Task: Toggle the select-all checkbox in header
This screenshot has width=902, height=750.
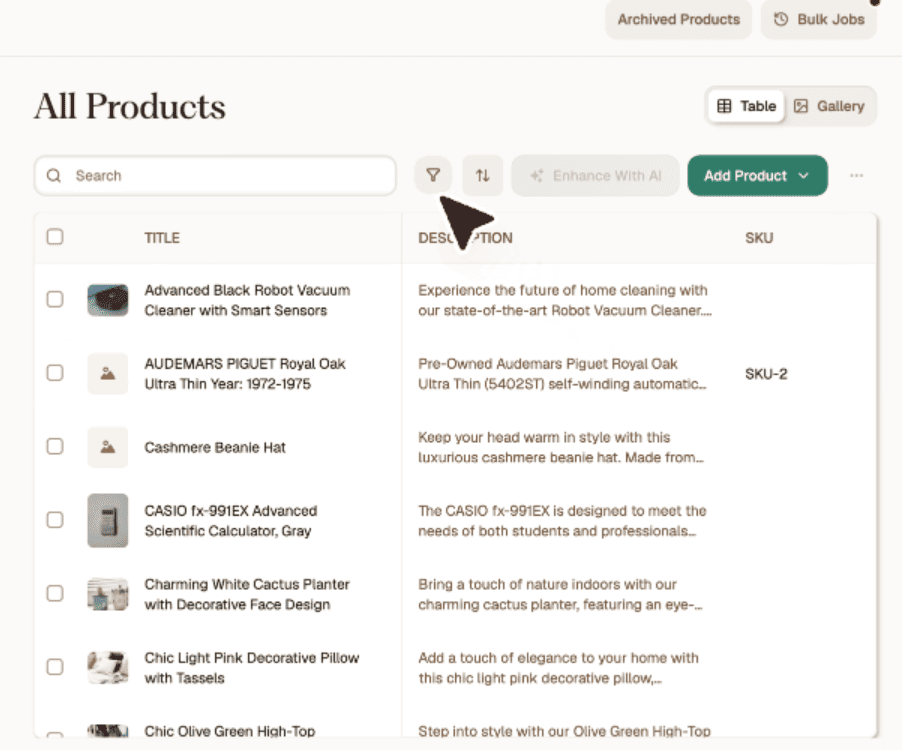Action: pyautogui.click(x=55, y=237)
